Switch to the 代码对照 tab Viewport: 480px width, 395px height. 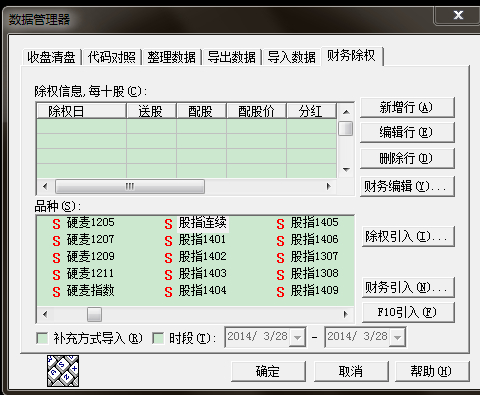pos(112,57)
